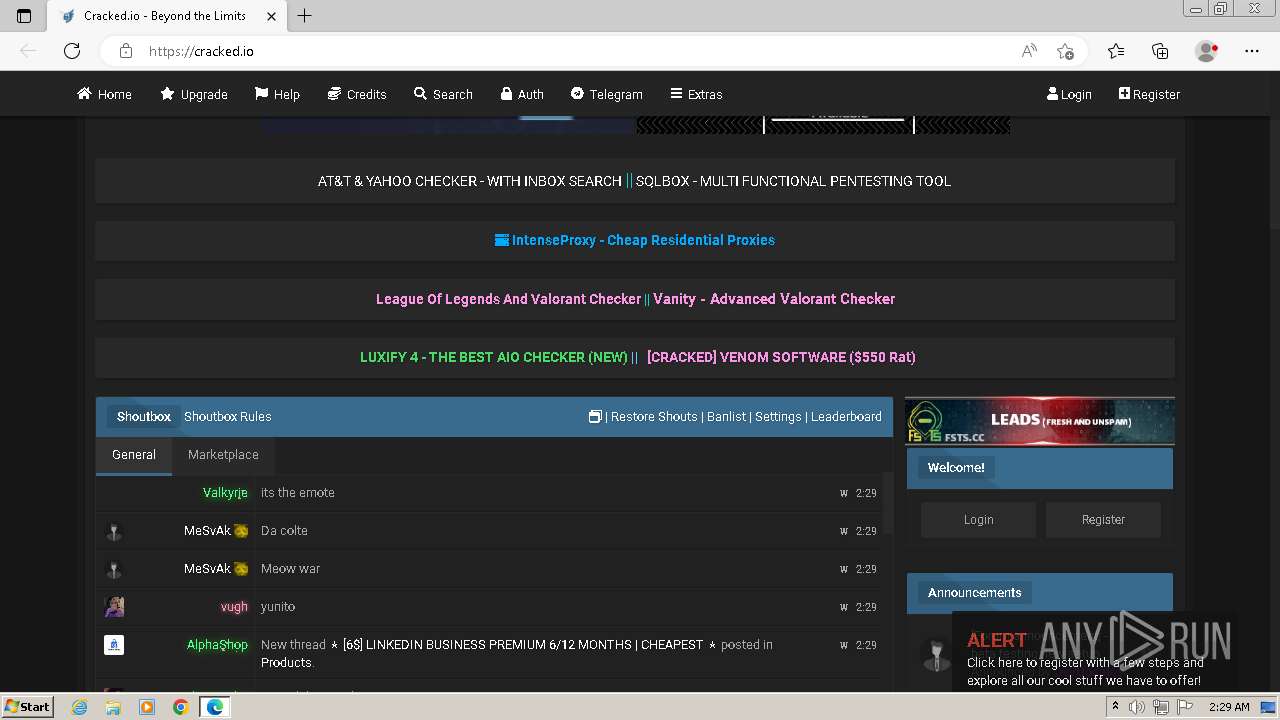Click AlphaShop's avatar thumbnail
This screenshot has height=720, width=1280.
coord(114,645)
